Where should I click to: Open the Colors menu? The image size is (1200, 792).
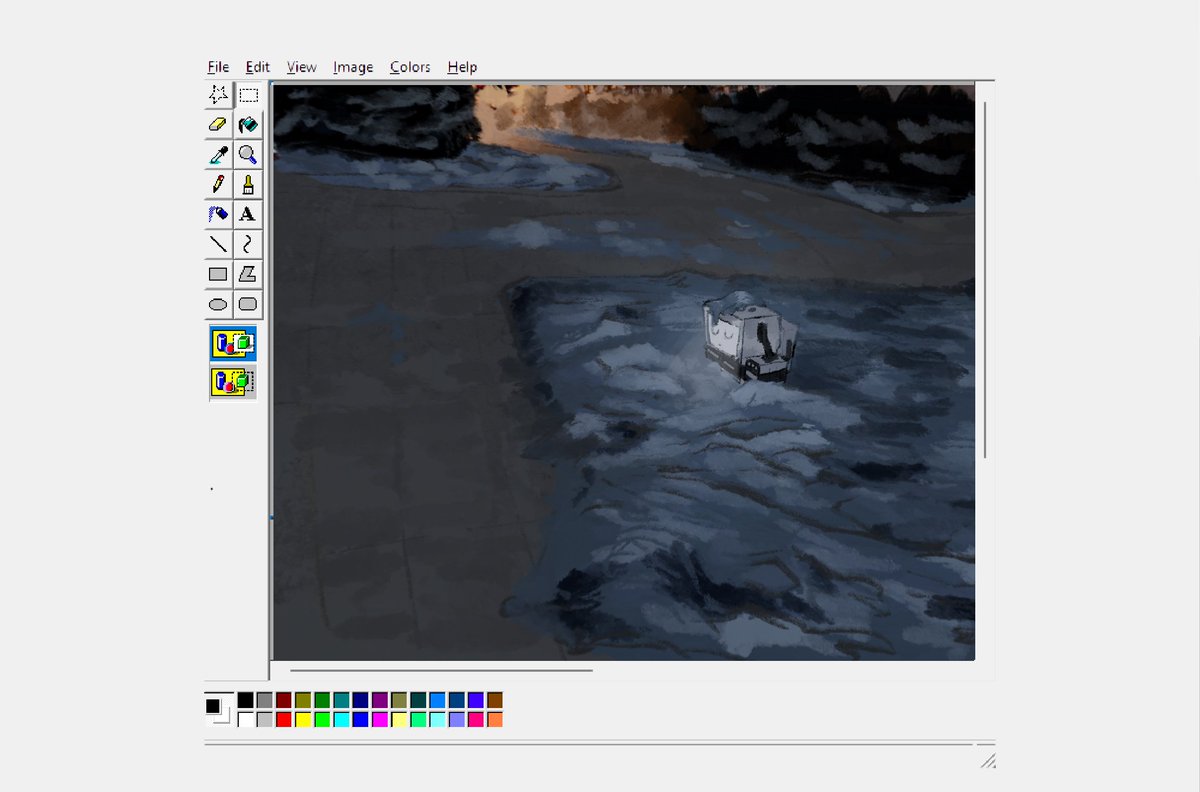pos(410,67)
